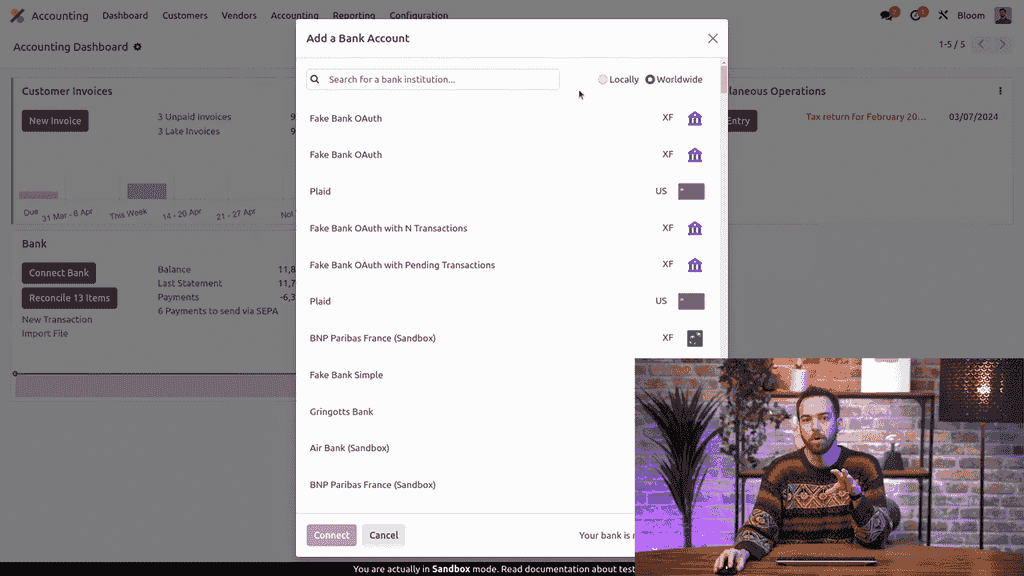
Task: Click the BNP Paribas France logo icon
Action: 695,338
